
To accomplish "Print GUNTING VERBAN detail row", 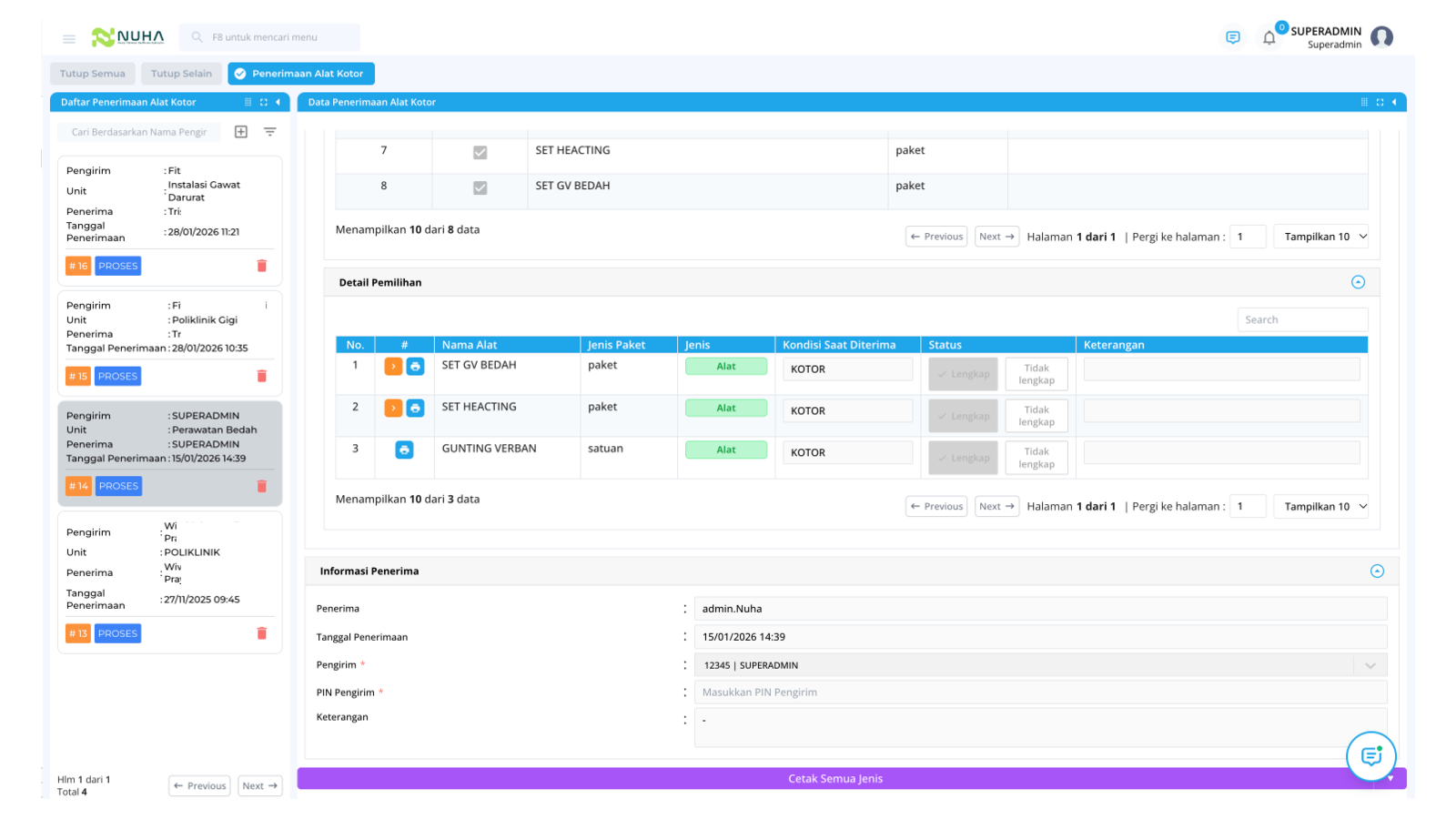I will 404,450.
